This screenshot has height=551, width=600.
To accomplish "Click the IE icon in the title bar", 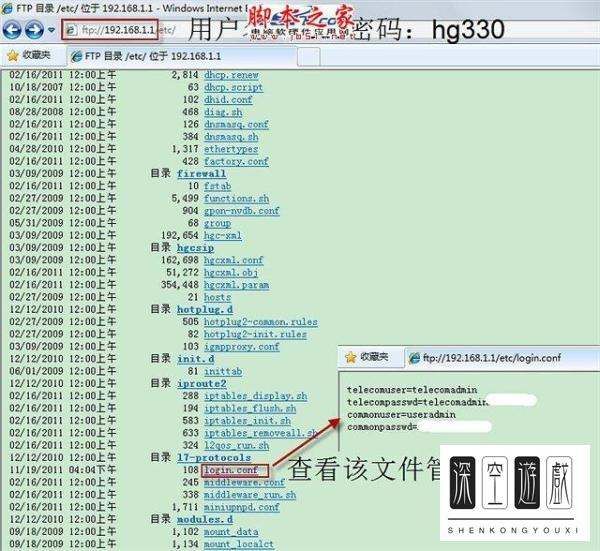I will coord(7,8).
